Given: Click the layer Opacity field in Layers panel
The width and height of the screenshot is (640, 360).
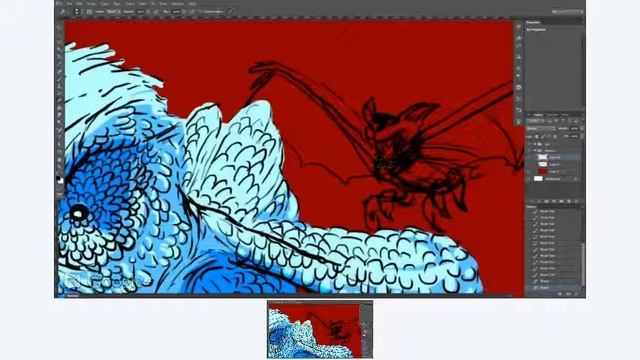Looking at the screenshot, I should point(573,129).
